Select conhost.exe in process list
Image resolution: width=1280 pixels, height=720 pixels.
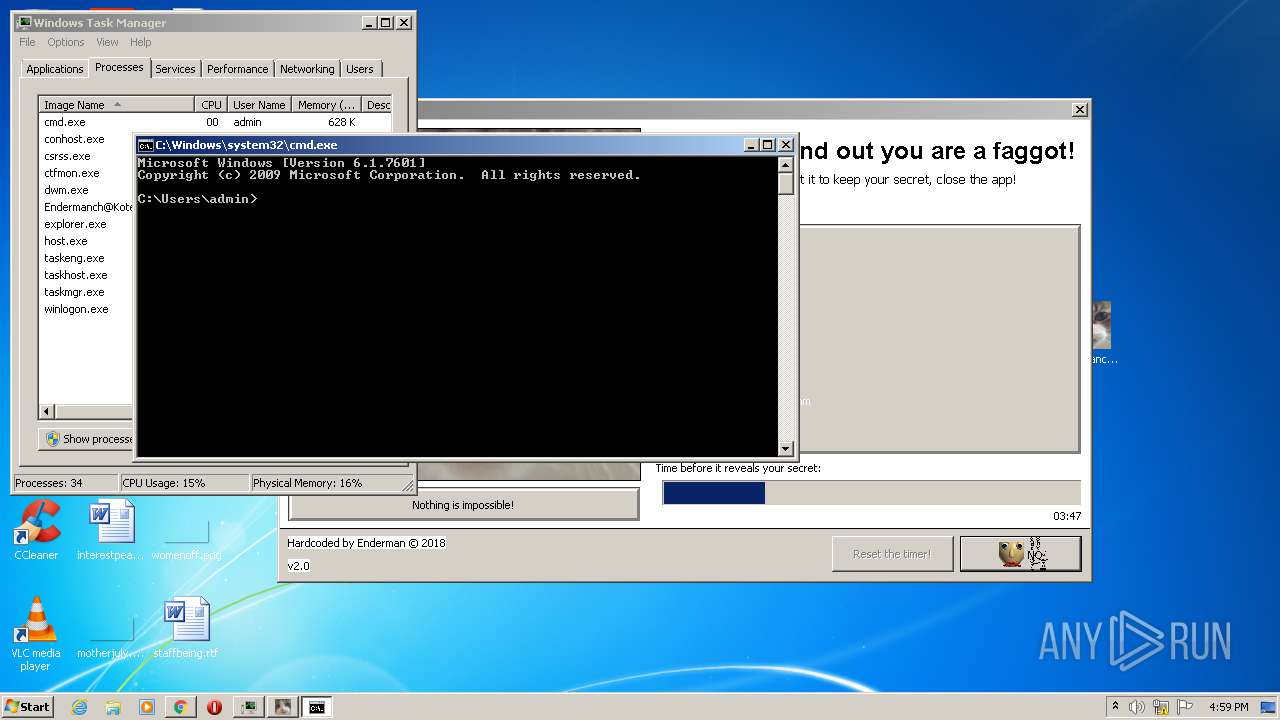coord(74,139)
